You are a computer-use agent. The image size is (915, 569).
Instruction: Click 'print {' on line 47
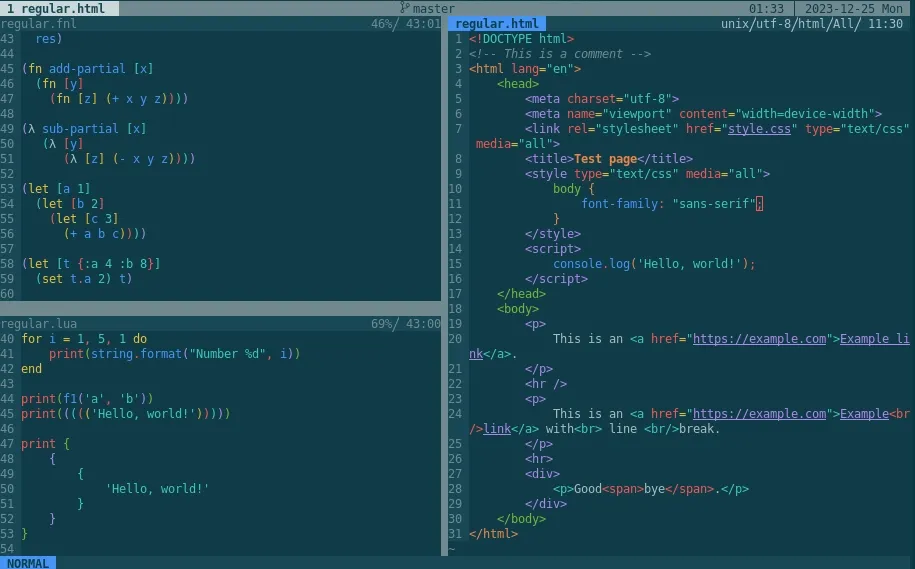click(x=46, y=444)
